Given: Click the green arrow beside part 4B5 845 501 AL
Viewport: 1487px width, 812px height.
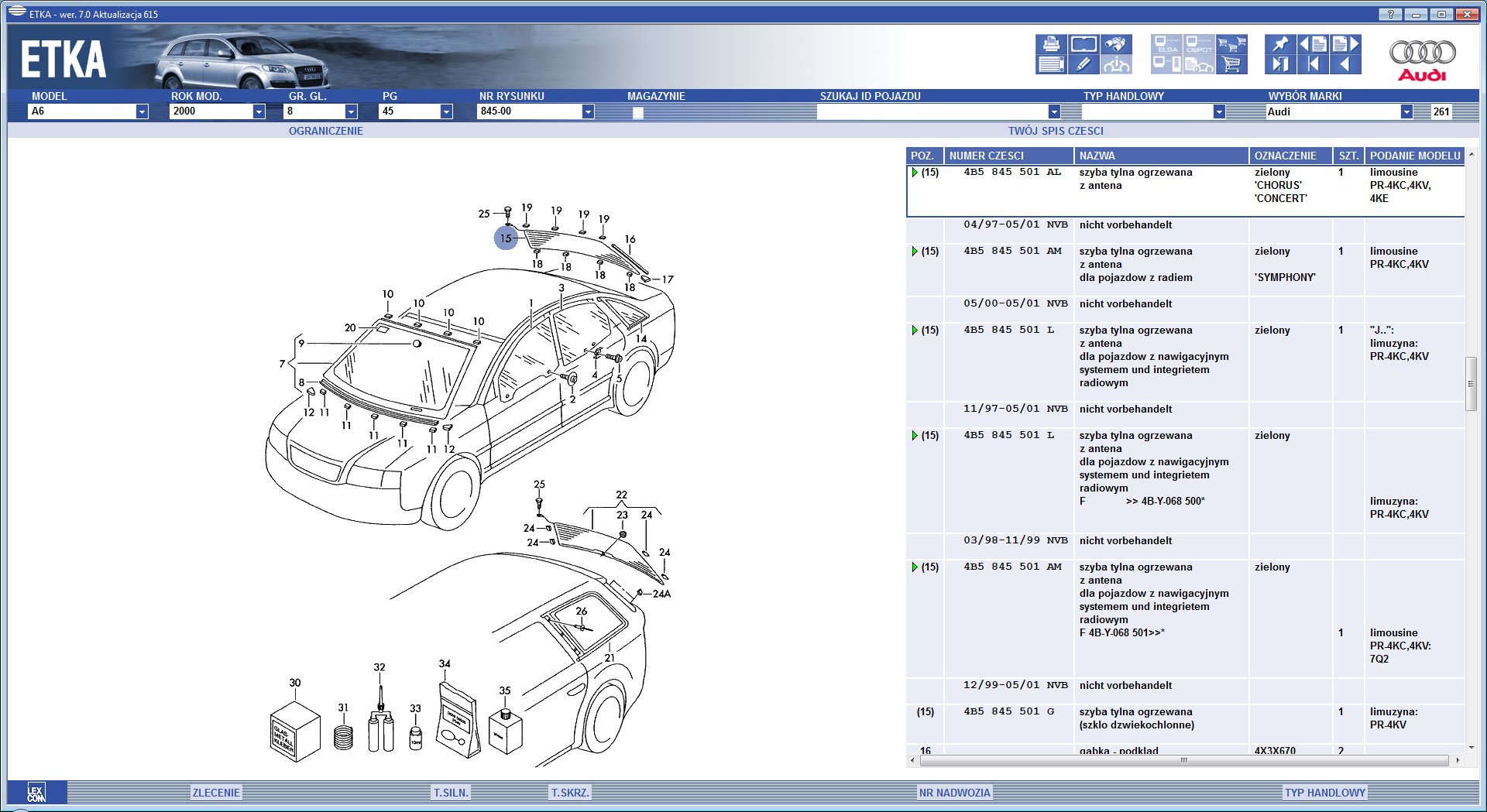Looking at the screenshot, I should click(x=915, y=173).
